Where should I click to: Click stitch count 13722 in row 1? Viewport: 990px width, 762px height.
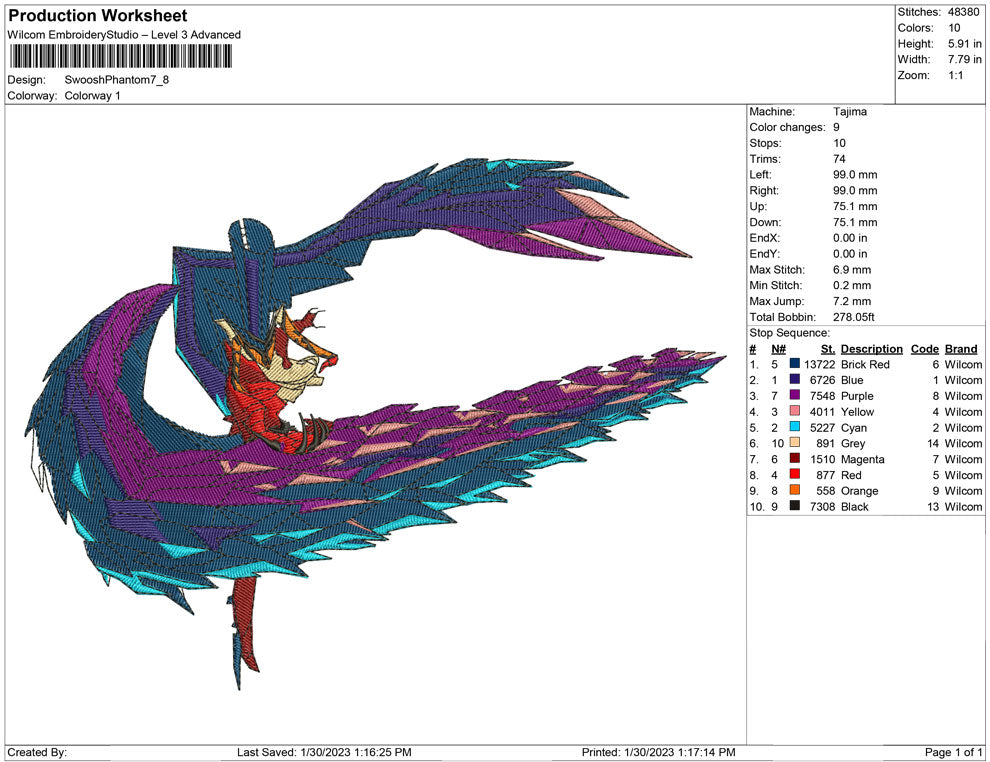pos(820,364)
